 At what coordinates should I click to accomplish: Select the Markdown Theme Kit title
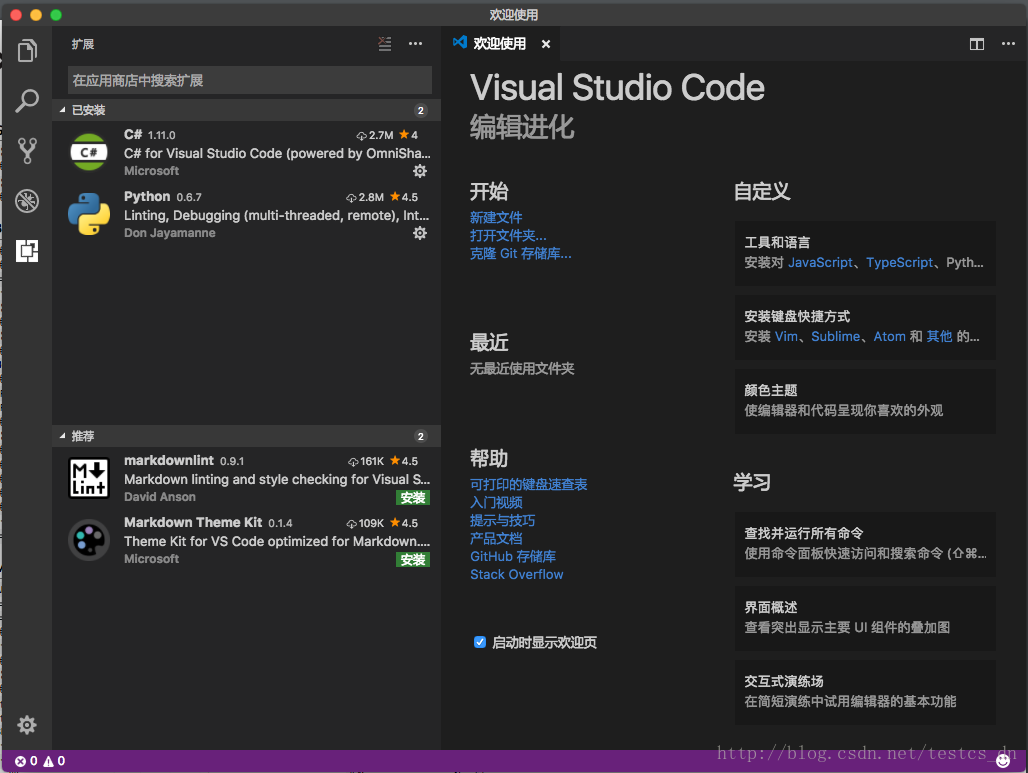point(193,522)
